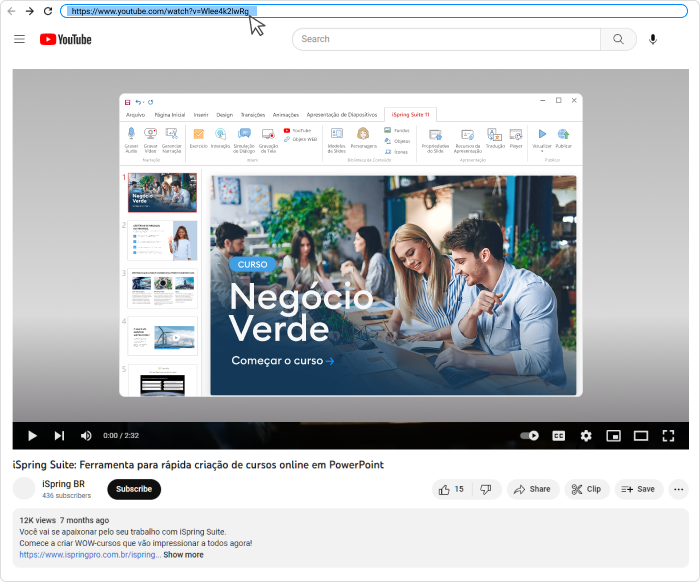Click the '12K views 7 months ago' text
This screenshot has height=582, width=700.
[x=64, y=520]
